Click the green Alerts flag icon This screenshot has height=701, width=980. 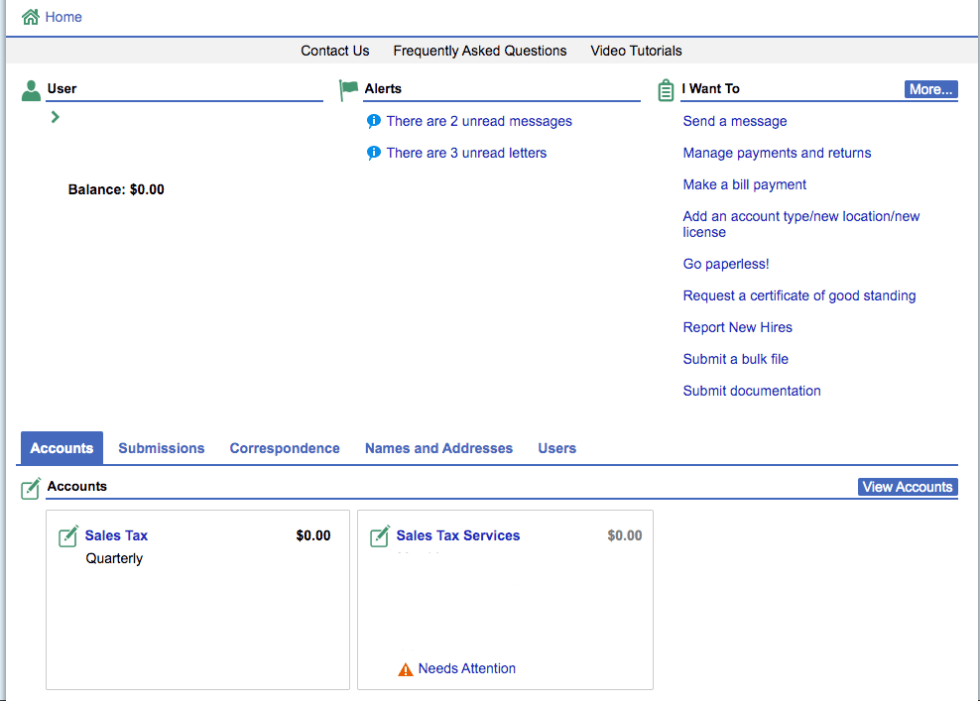point(348,90)
